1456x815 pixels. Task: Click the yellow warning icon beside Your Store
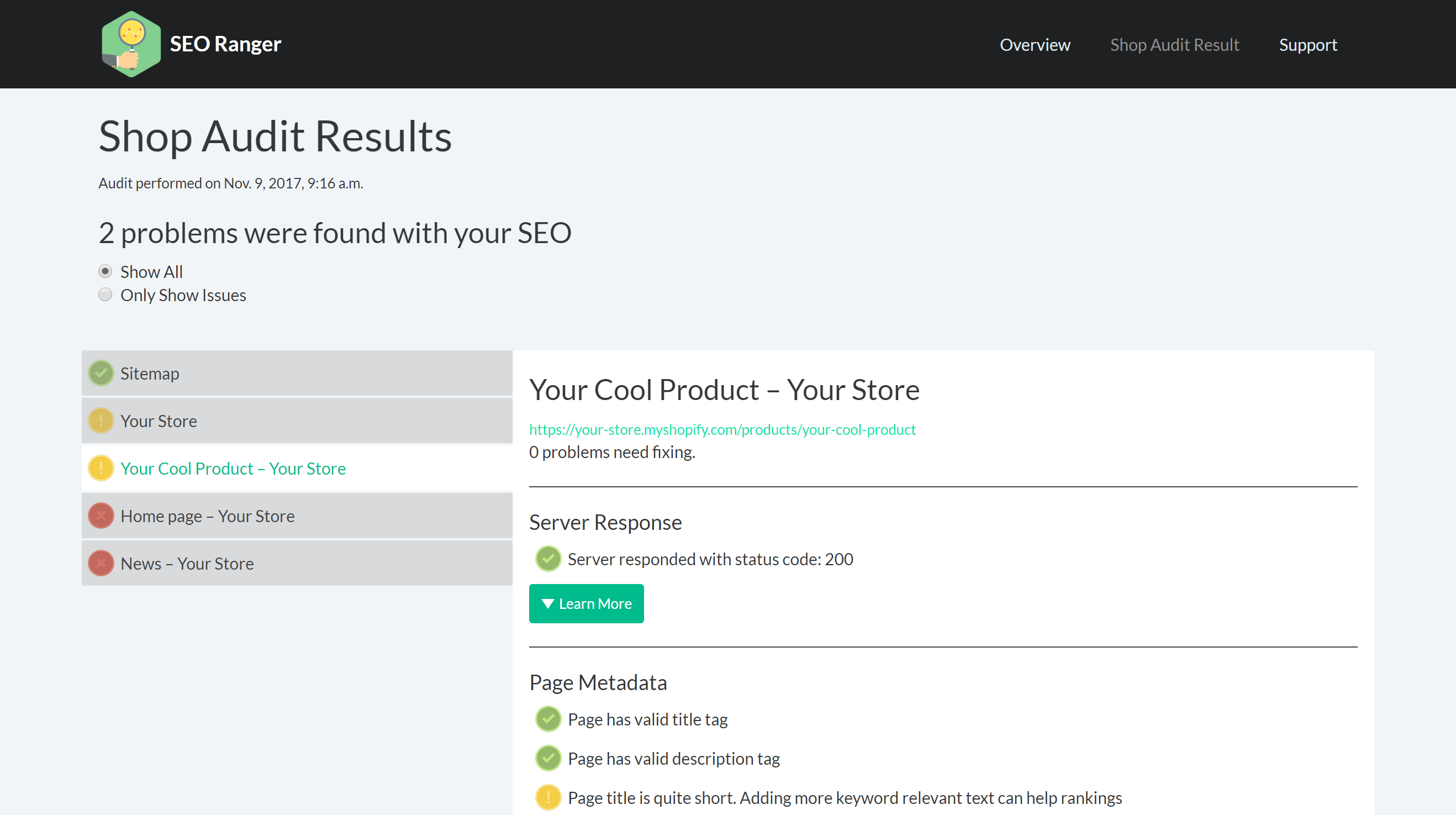tap(101, 421)
